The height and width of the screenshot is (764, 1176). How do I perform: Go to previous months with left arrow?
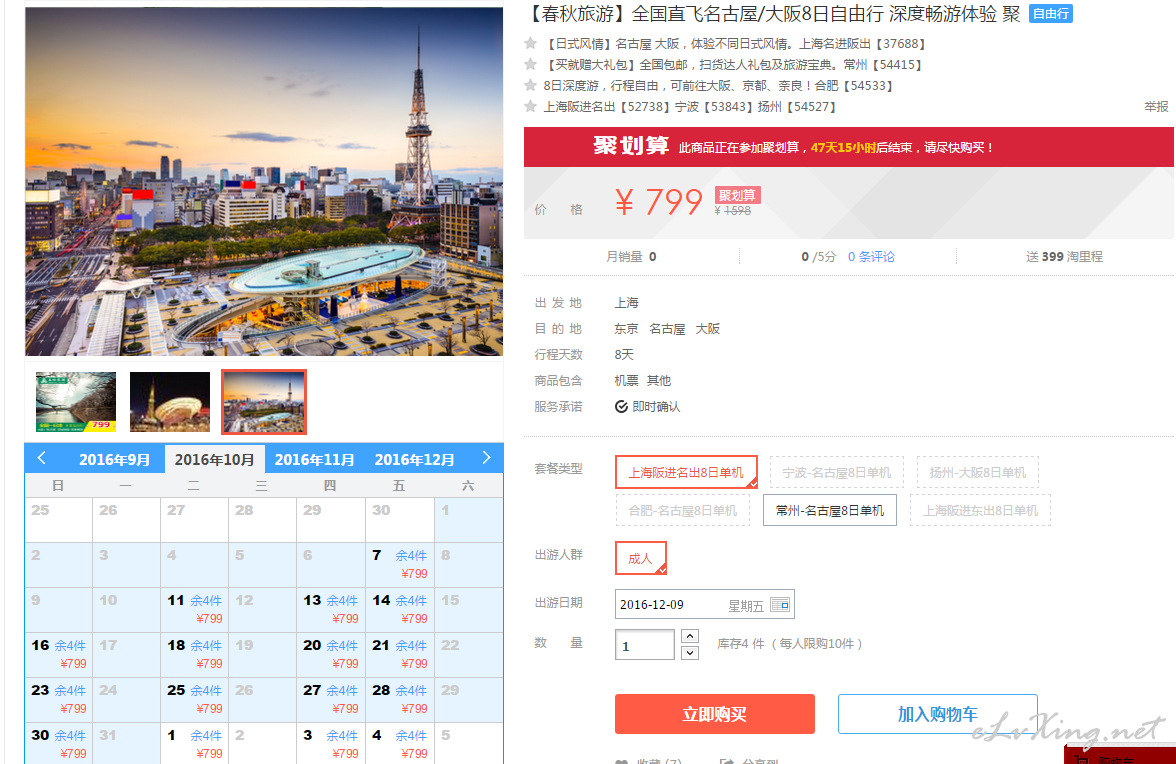41,457
